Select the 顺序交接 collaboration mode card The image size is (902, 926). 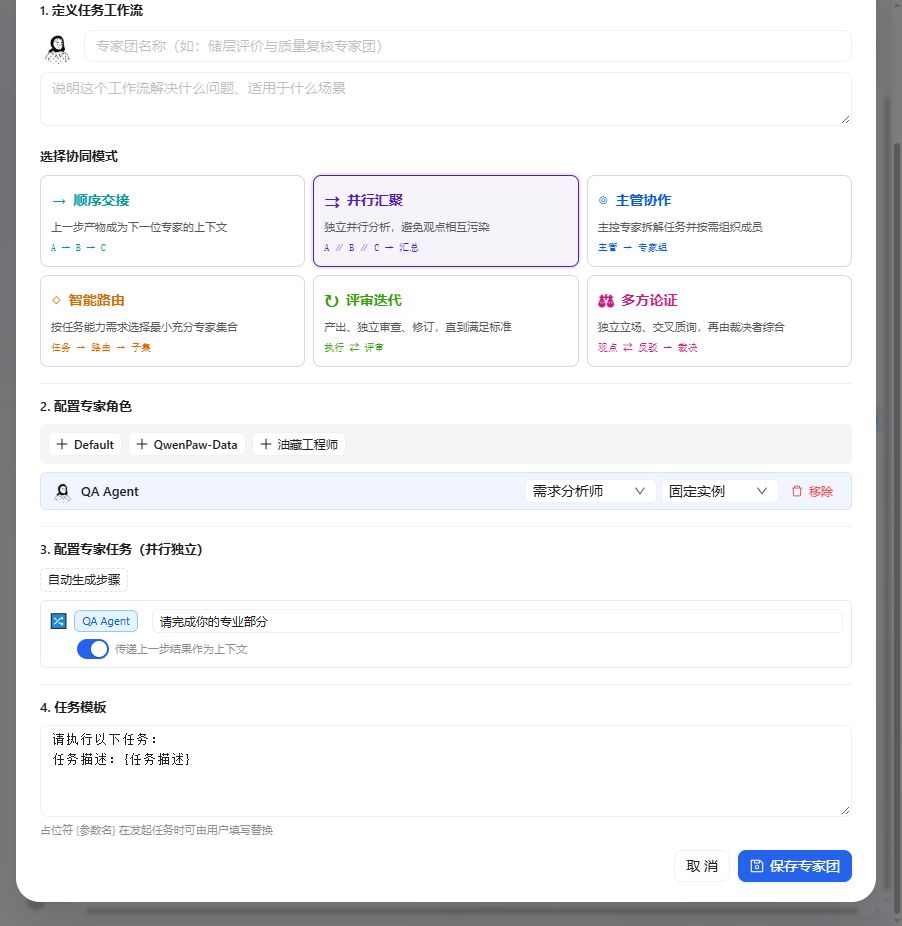point(172,221)
